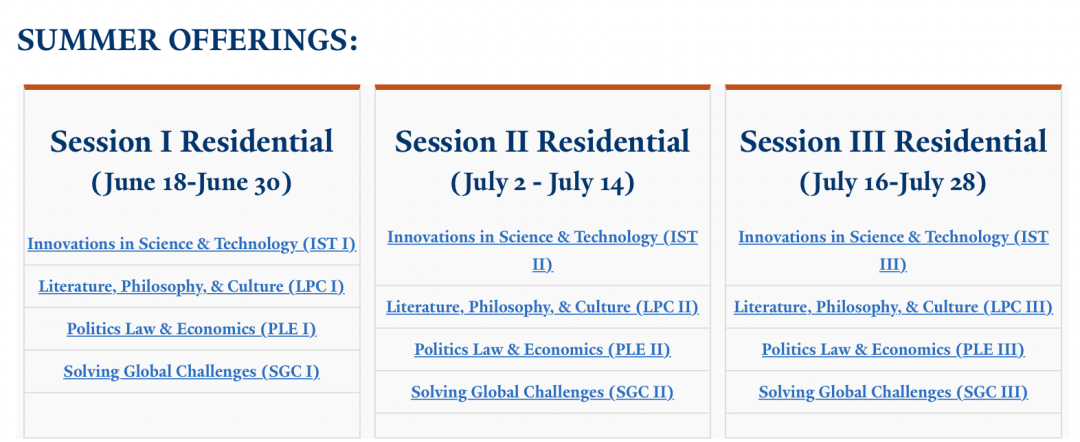Click the empty row below SGC I
Viewport: 1080px width, 442px height.
point(191,413)
